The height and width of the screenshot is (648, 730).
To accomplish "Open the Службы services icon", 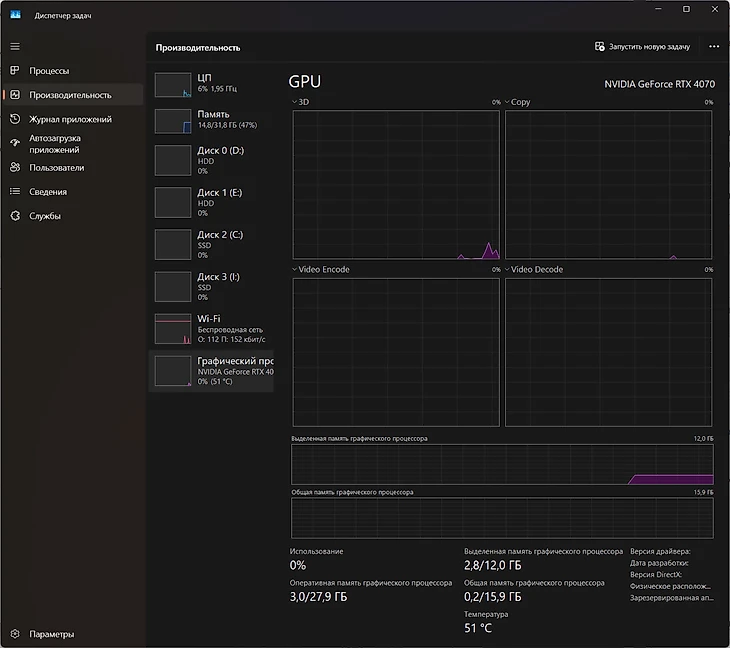I will click(x=15, y=216).
